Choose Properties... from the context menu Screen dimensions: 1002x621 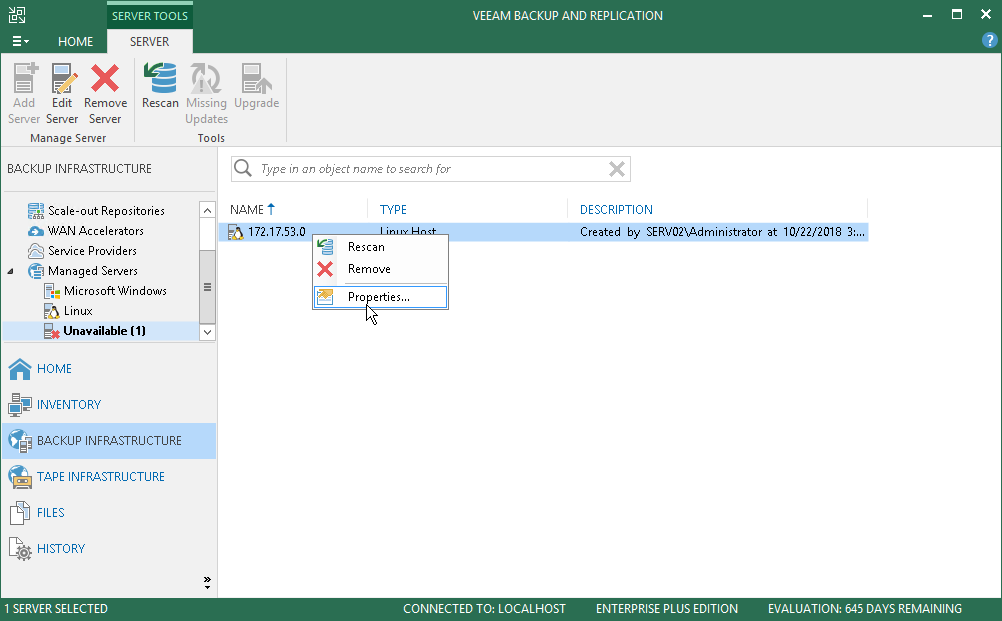pyautogui.click(x=380, y=297)
